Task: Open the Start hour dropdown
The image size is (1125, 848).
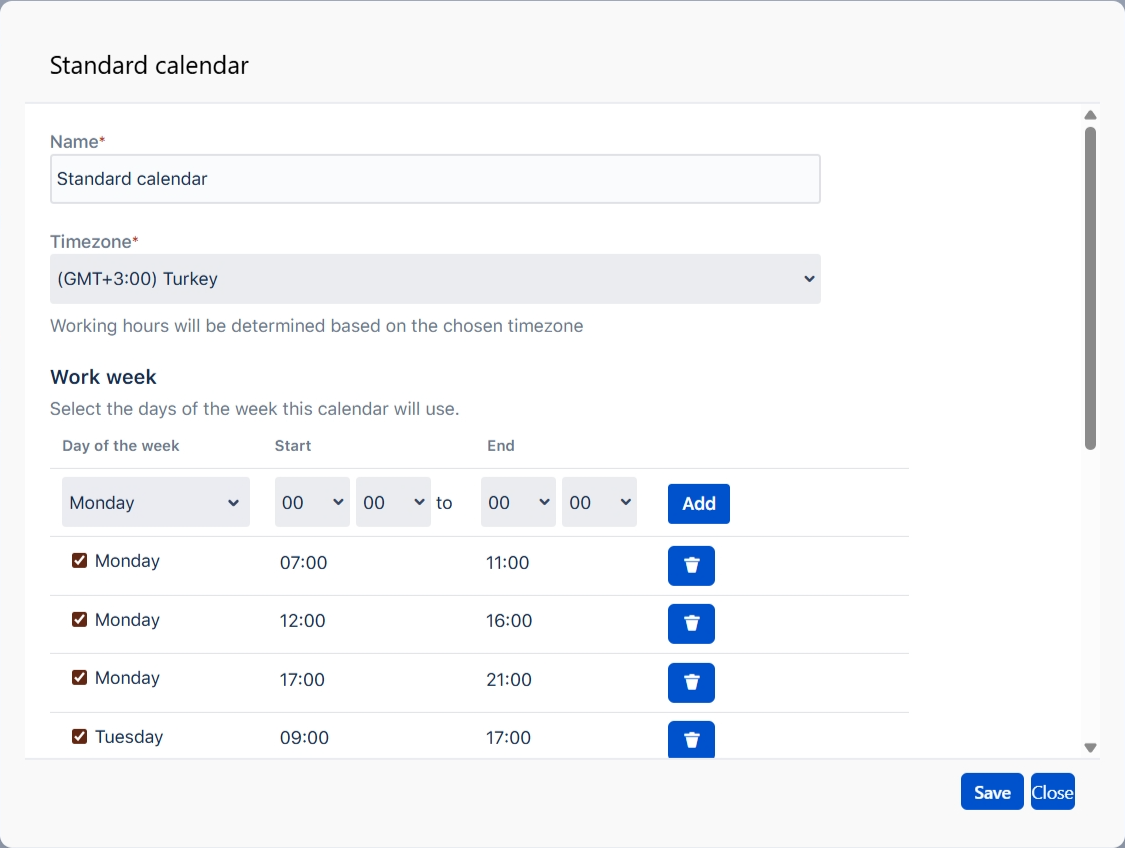Action: (312, 502)
